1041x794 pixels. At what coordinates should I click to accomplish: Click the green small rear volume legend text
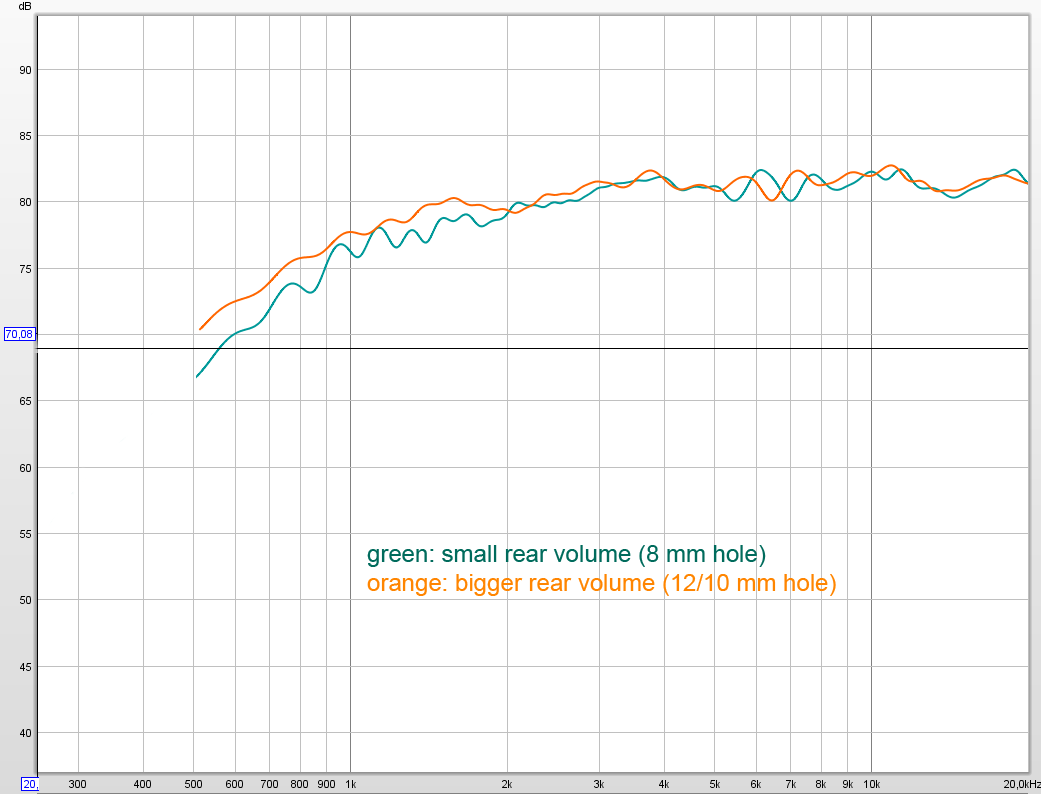coord(566,554)
